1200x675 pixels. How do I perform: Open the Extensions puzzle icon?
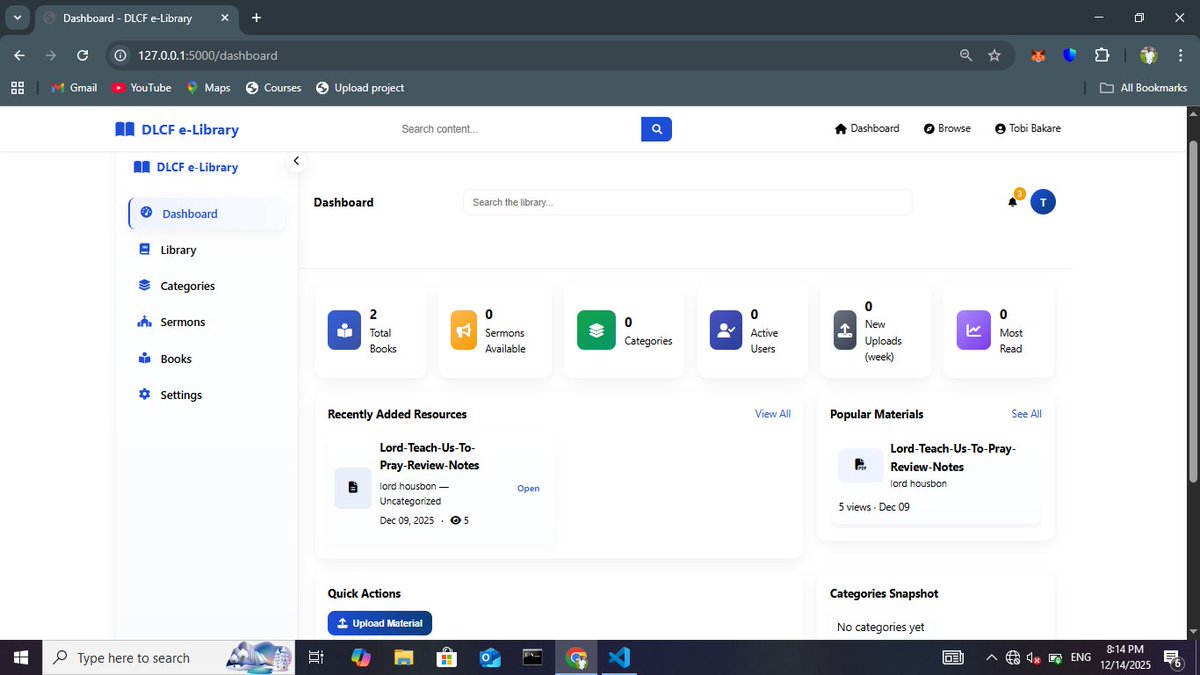click(1102, 56)
